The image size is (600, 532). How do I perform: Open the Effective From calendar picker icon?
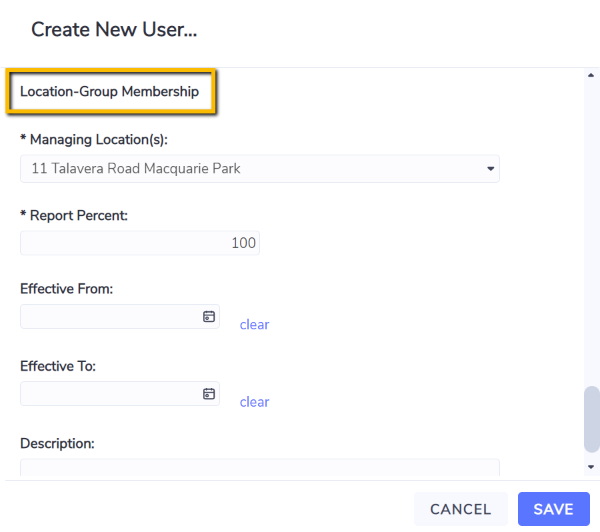[209, 317]
